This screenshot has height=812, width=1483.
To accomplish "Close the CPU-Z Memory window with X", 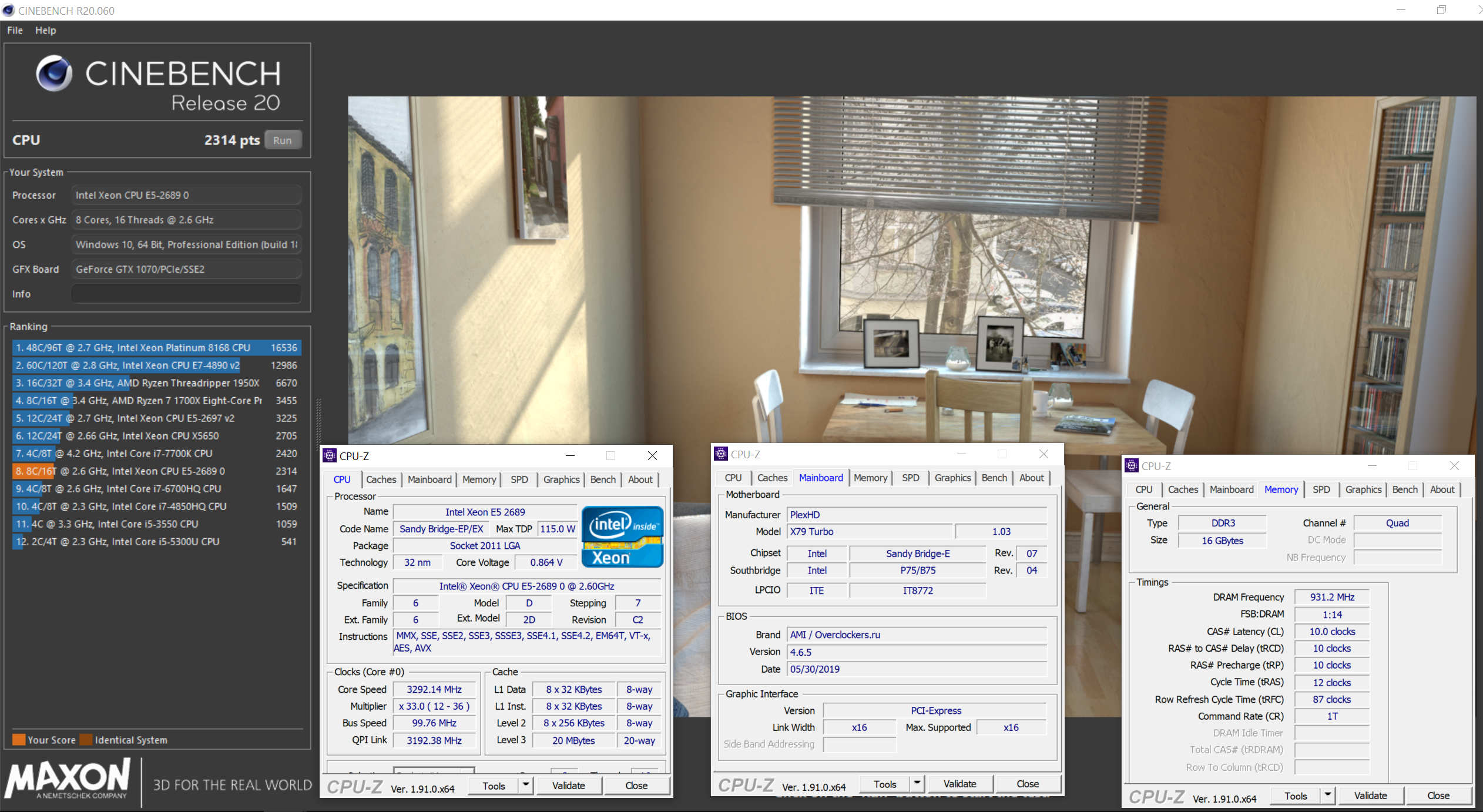I will [x=1454, y=465].
